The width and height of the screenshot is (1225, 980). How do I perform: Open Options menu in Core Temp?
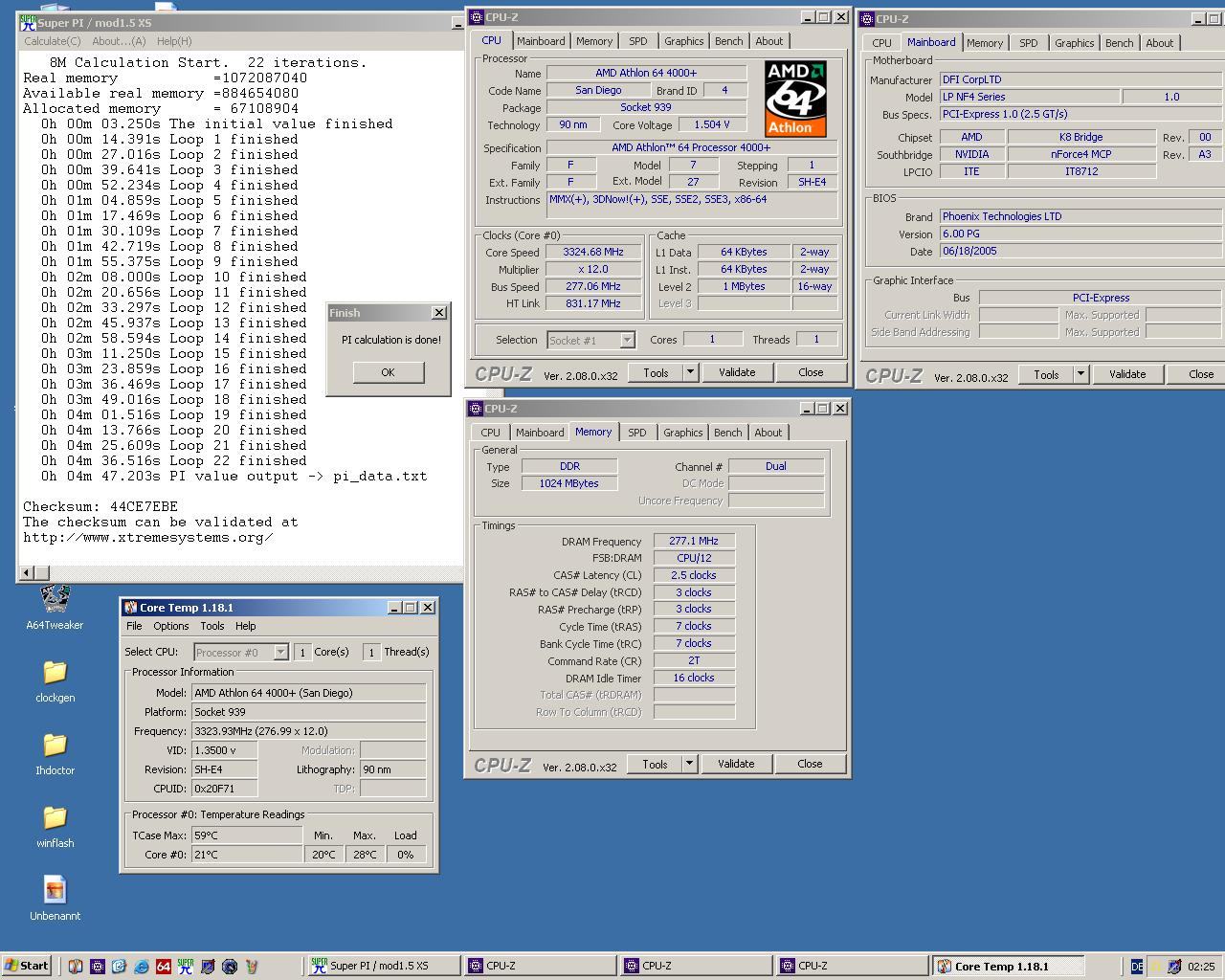click(170, 626)
